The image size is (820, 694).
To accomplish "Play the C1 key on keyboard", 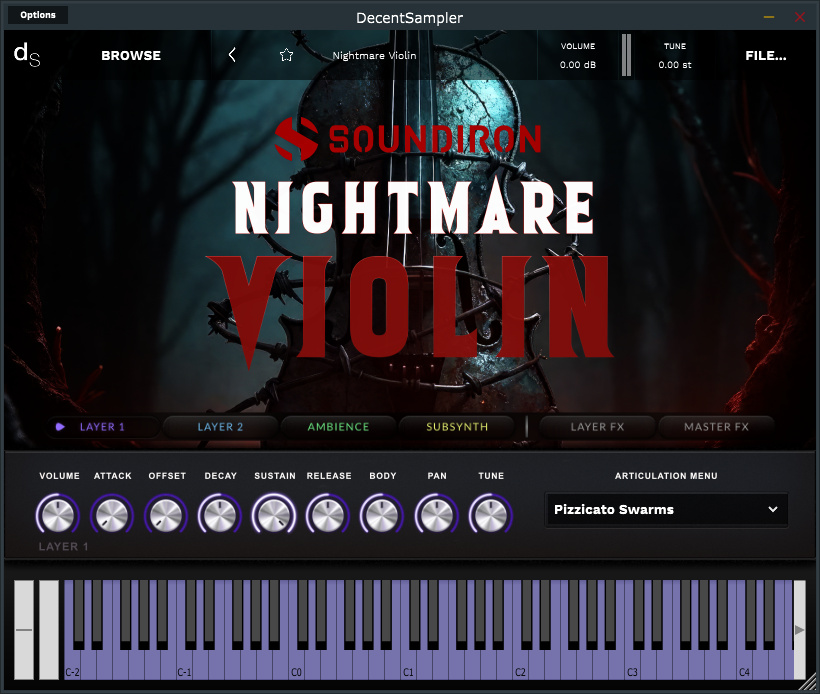I will 408,664.
